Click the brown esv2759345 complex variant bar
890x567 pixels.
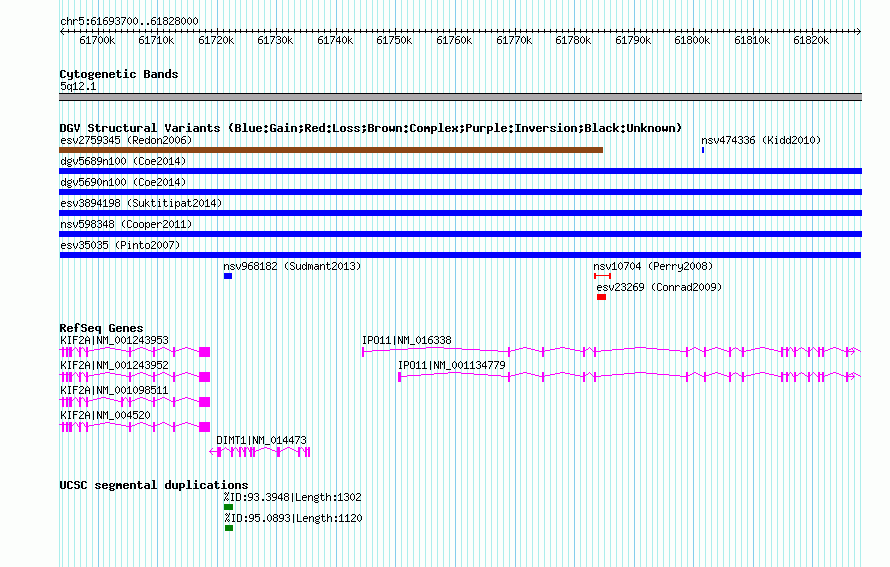pos(331,150)
